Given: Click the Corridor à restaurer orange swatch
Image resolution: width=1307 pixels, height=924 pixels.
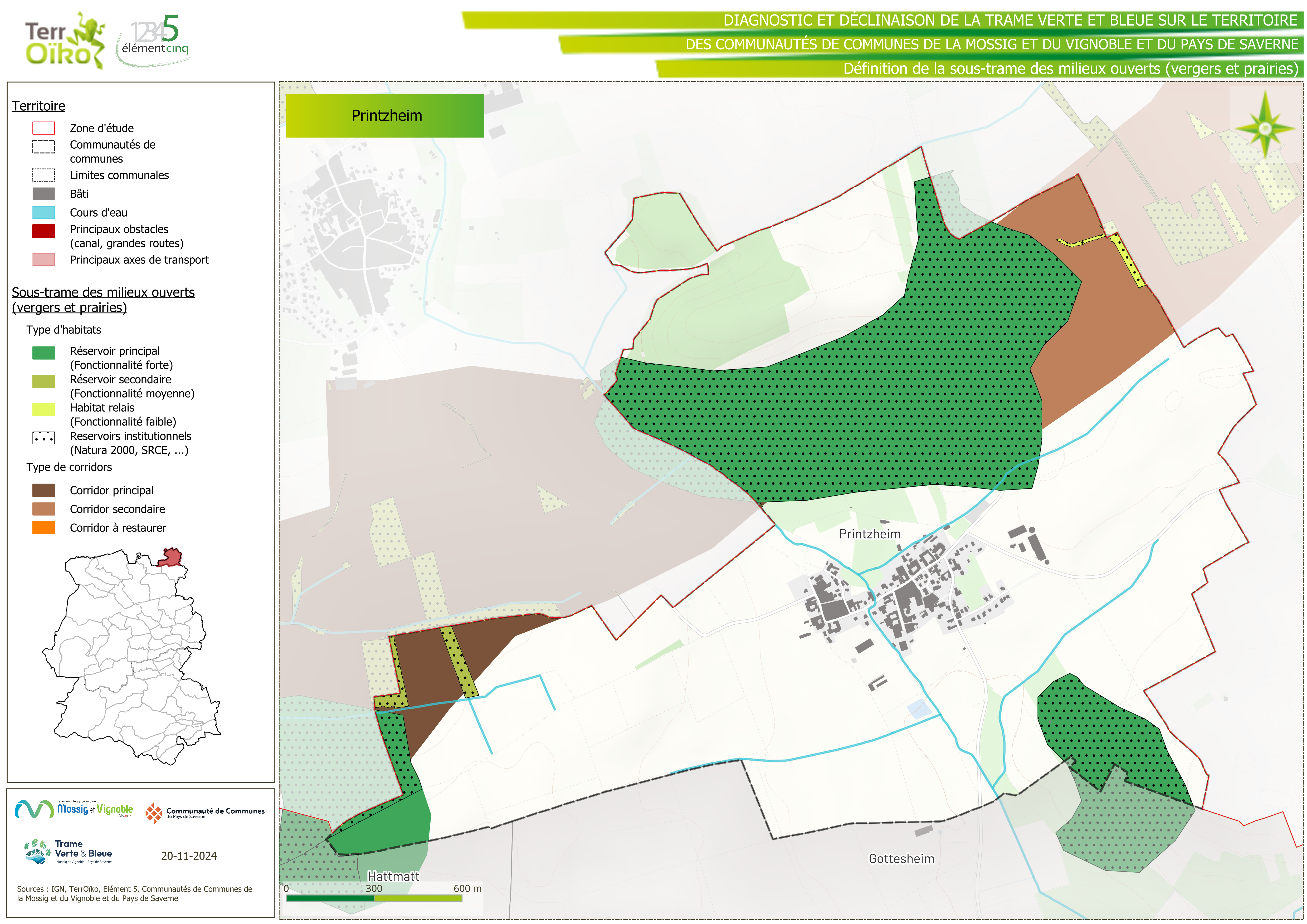Looking at the screenshot, I should pyautogui.click(x=44, y=528).
